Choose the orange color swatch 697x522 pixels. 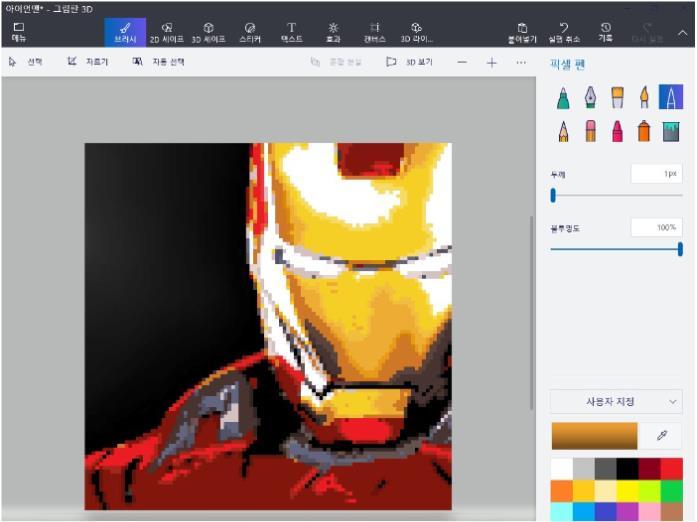[562, 491]
